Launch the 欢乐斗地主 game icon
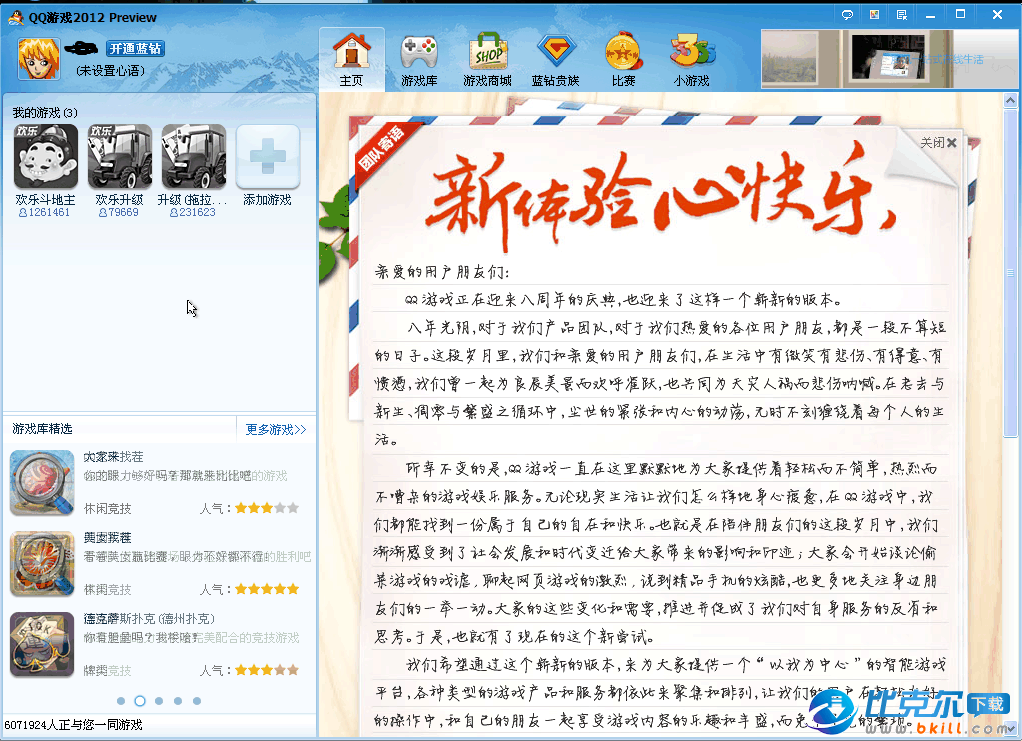The height and width of the screenshot is (741, 1022). [46, 156]
